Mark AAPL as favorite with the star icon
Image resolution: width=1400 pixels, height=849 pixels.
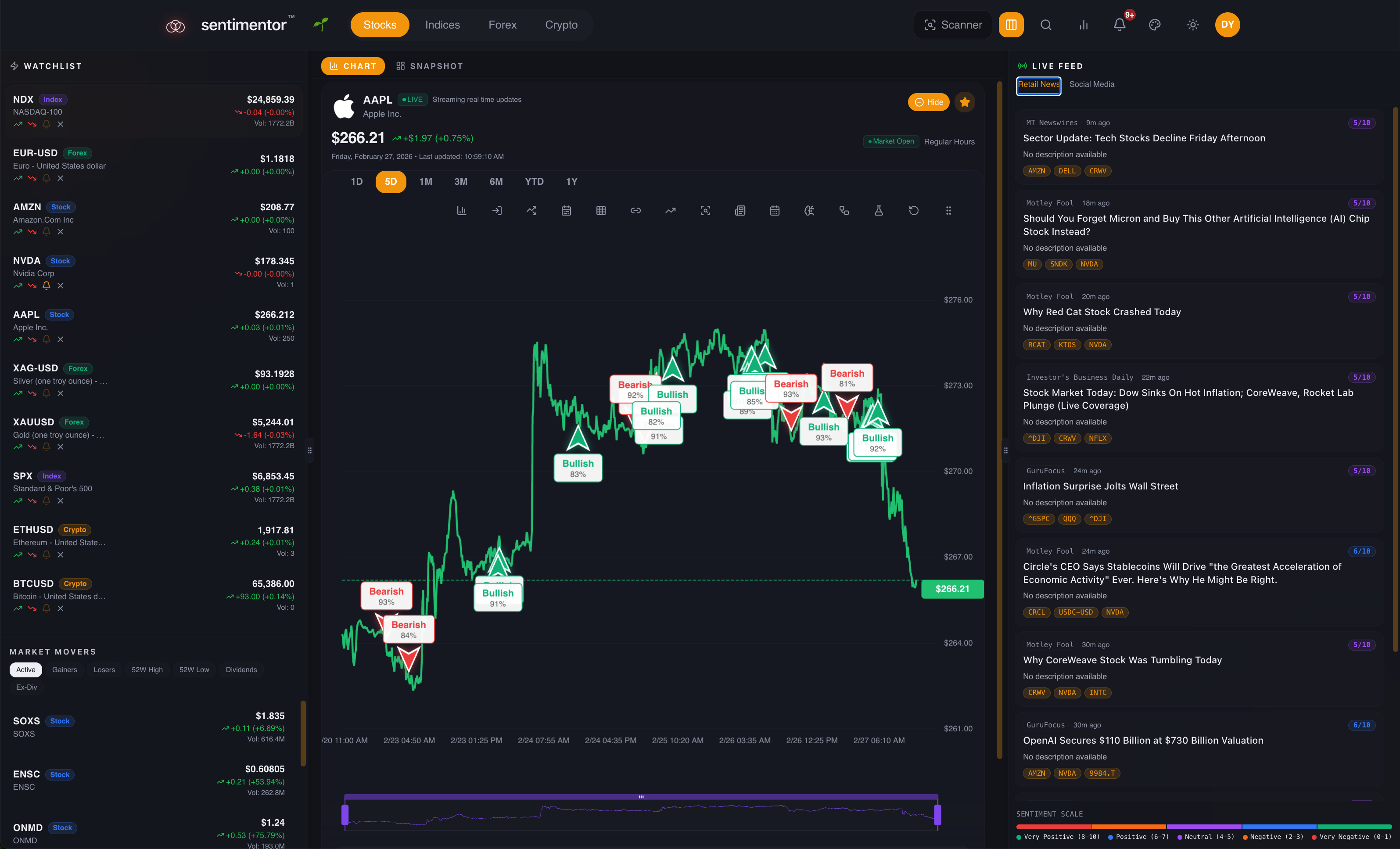point(964,102)
